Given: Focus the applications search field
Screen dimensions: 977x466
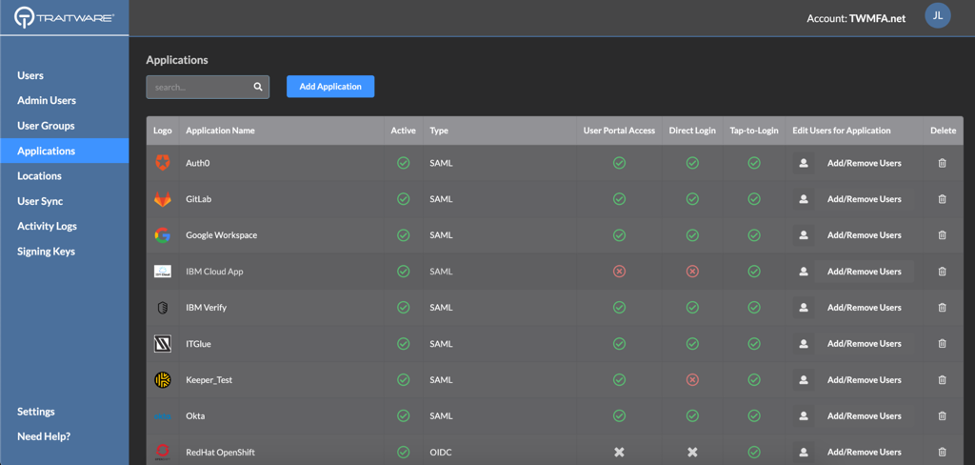Looking at the screenshot, I should (x=207, y=87).
